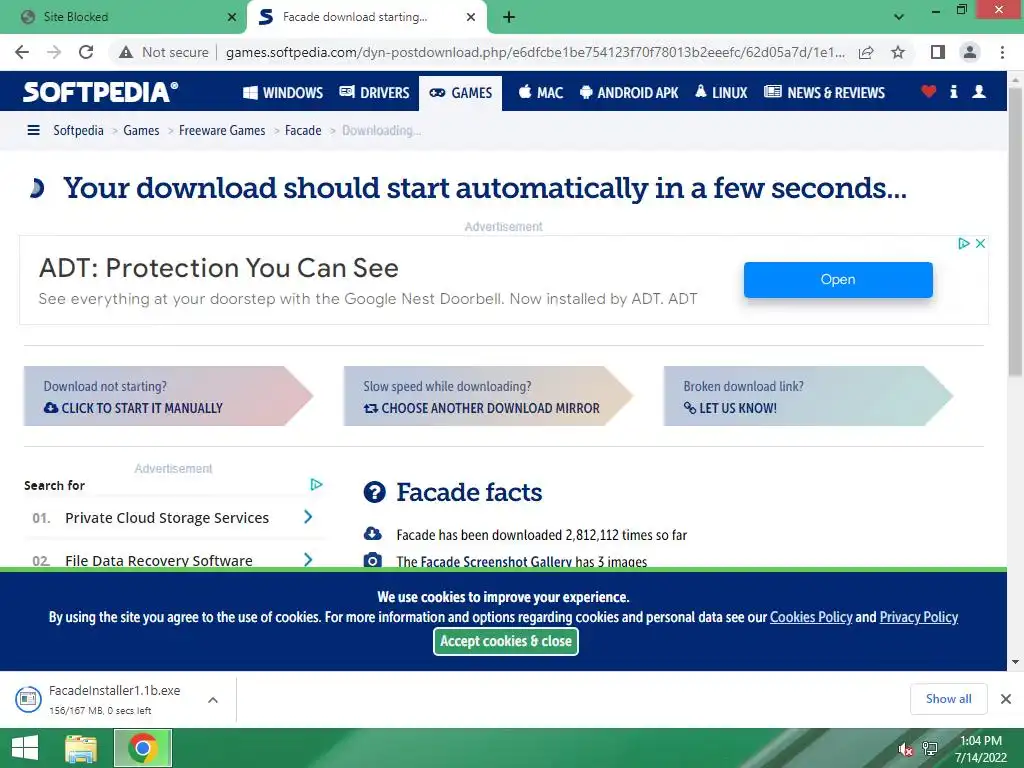Click the Softpedia logo

[100, 91]
